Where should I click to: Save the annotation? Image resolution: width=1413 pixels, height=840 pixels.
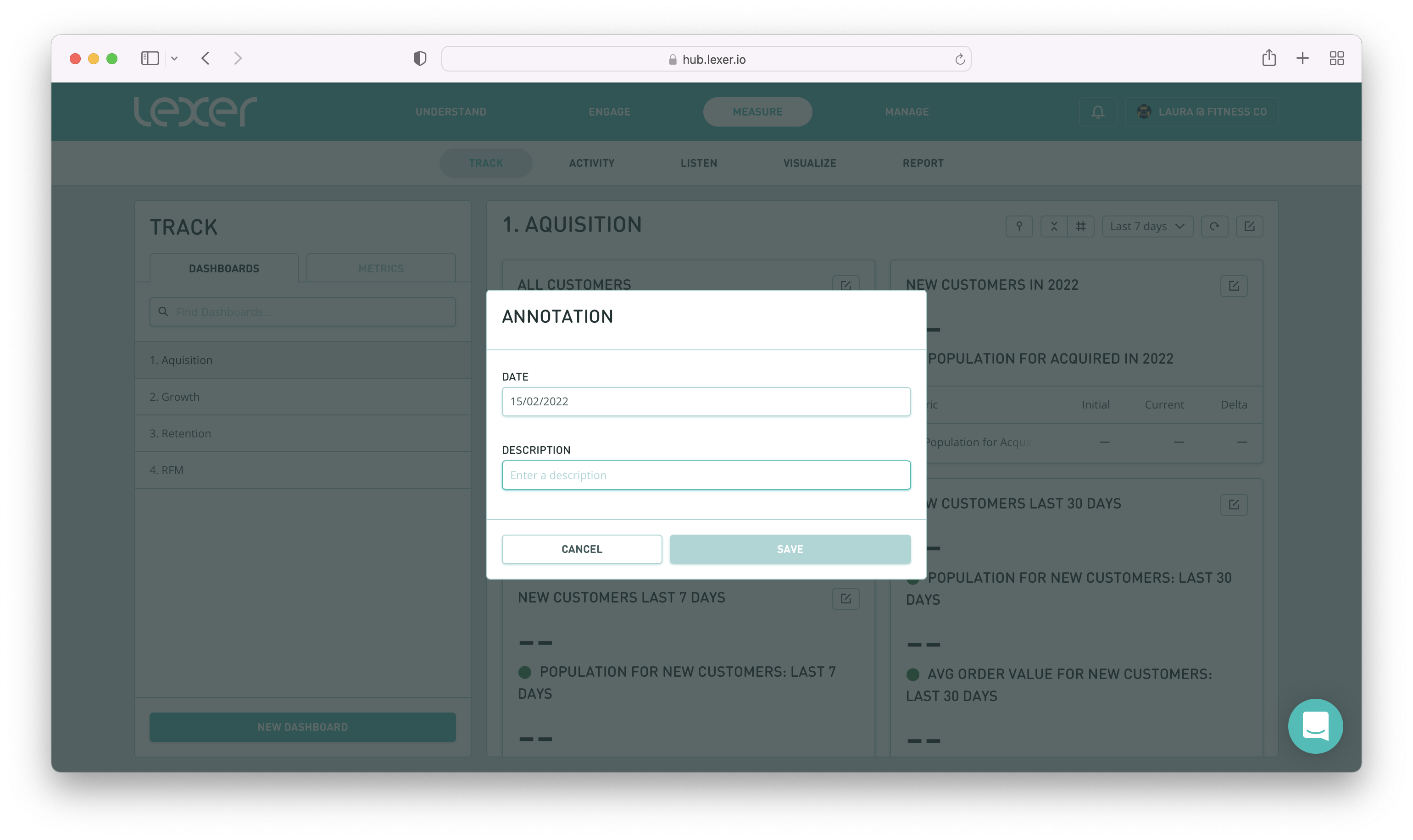pos(790,549)
